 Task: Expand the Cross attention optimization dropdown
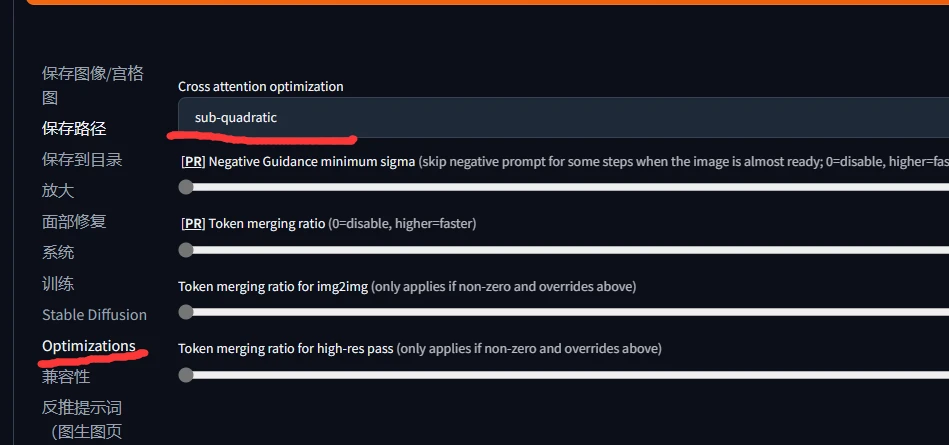tap(563, 117)
